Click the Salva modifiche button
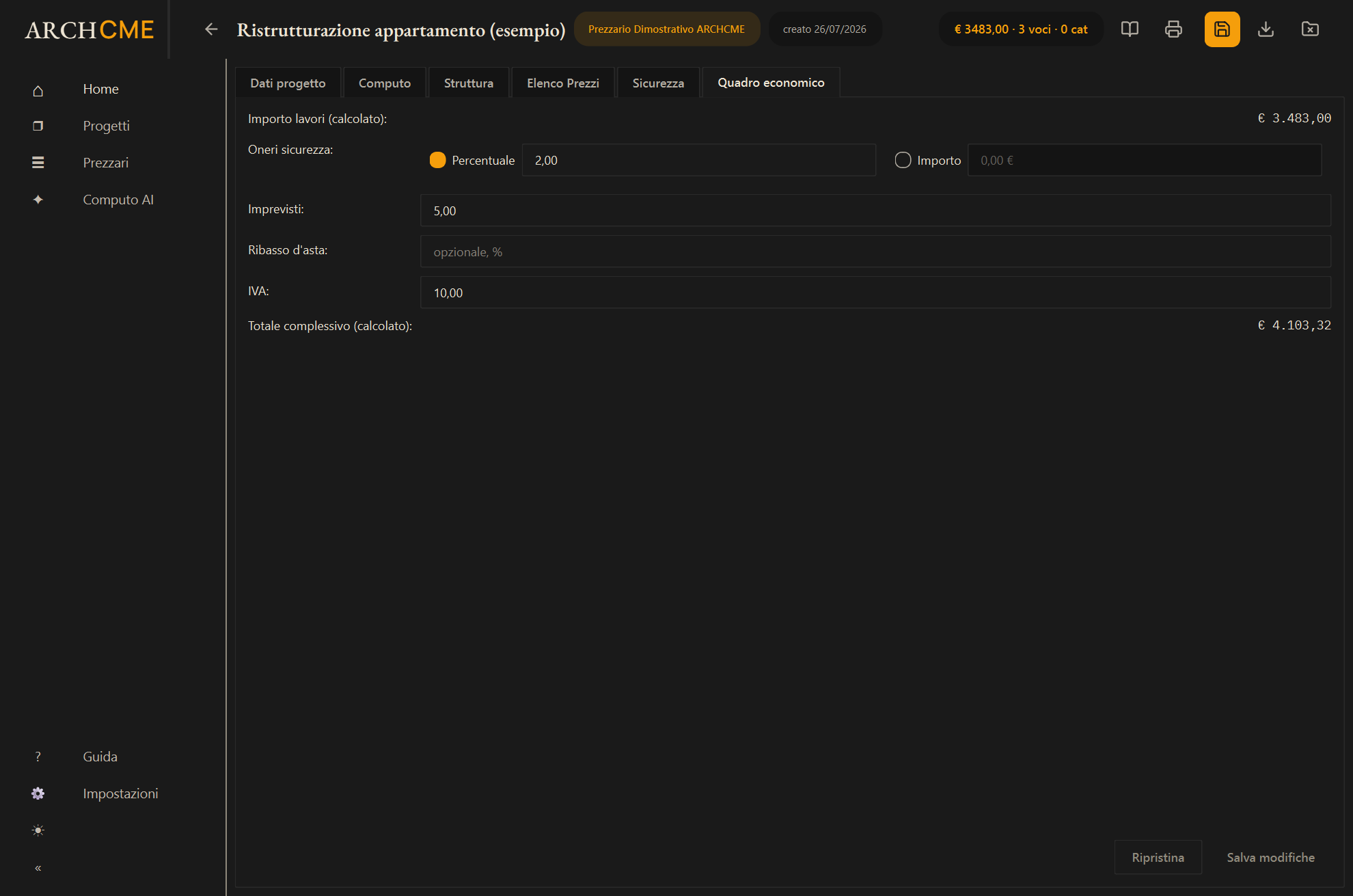 point(1270,857)
